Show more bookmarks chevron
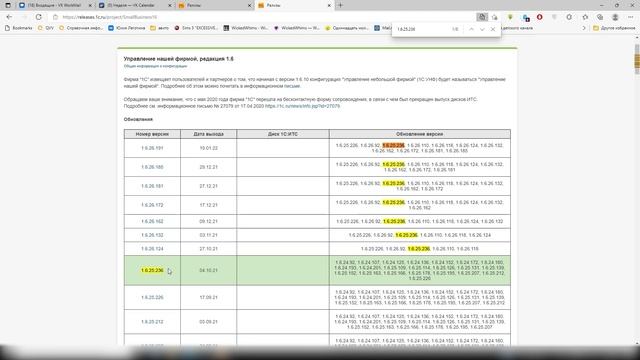This screenshot has width=640, height=360. pos(584,28)
